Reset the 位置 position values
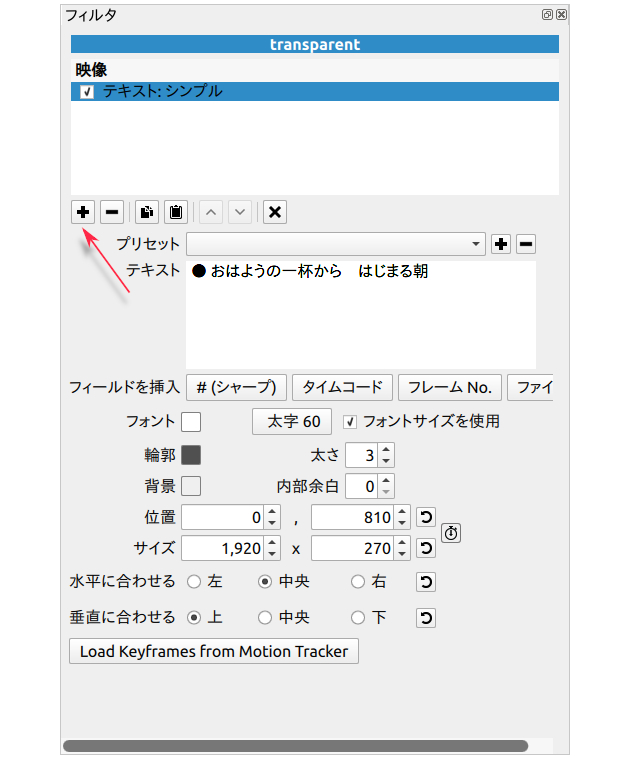 click(x=426, y=517)
